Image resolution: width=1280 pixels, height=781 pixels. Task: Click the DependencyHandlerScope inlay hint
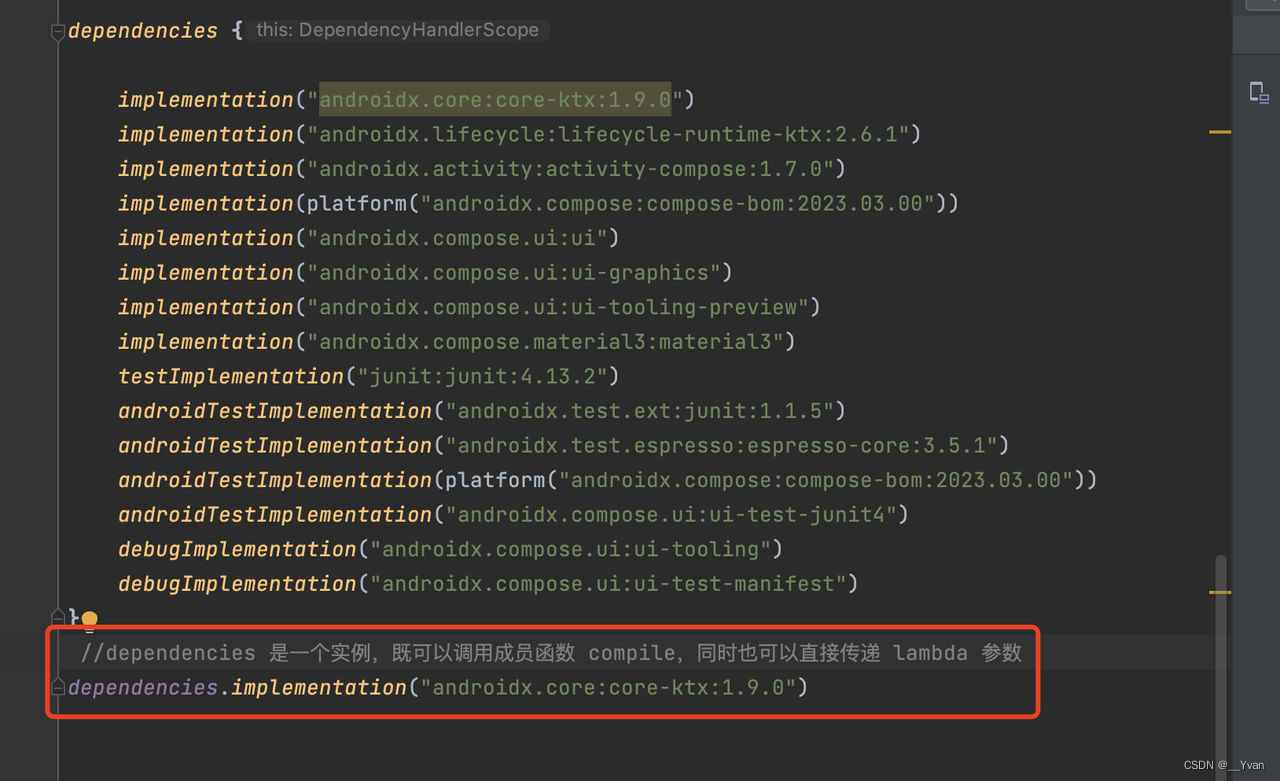coord(398,30)
